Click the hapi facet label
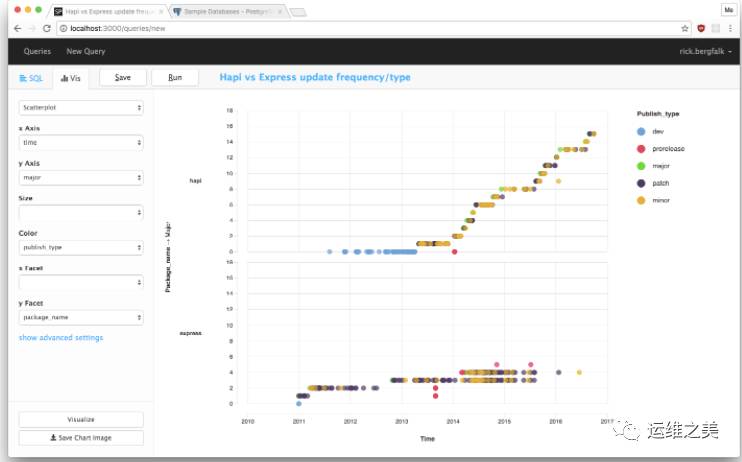The width and height of the screenshot is (742, 462). click(x=195, y=181)
